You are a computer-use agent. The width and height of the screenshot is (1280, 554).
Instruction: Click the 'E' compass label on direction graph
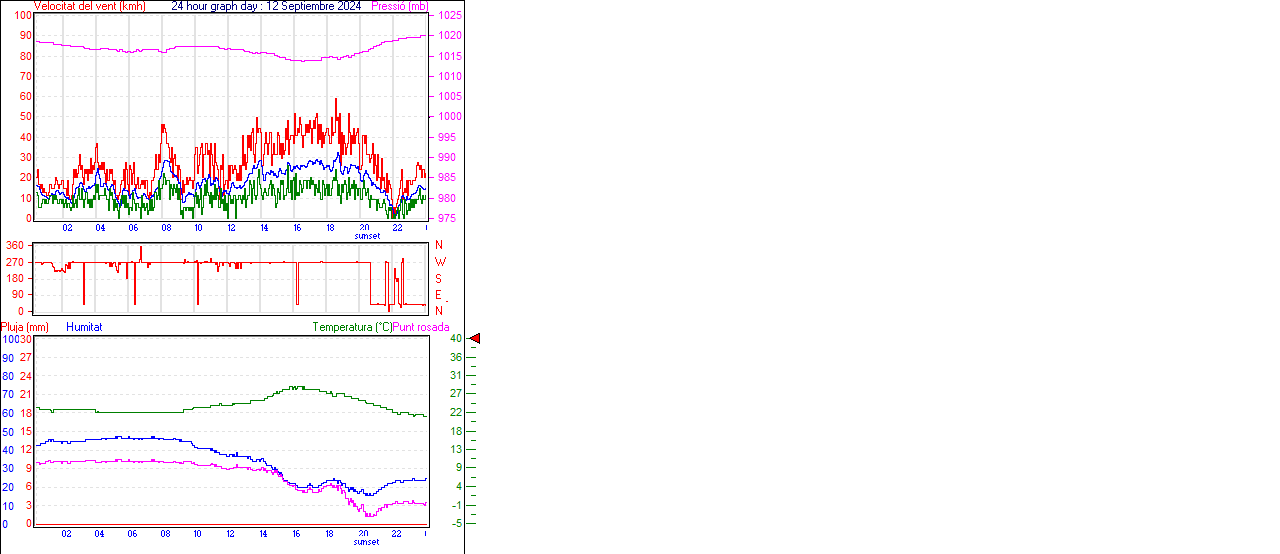438,295
